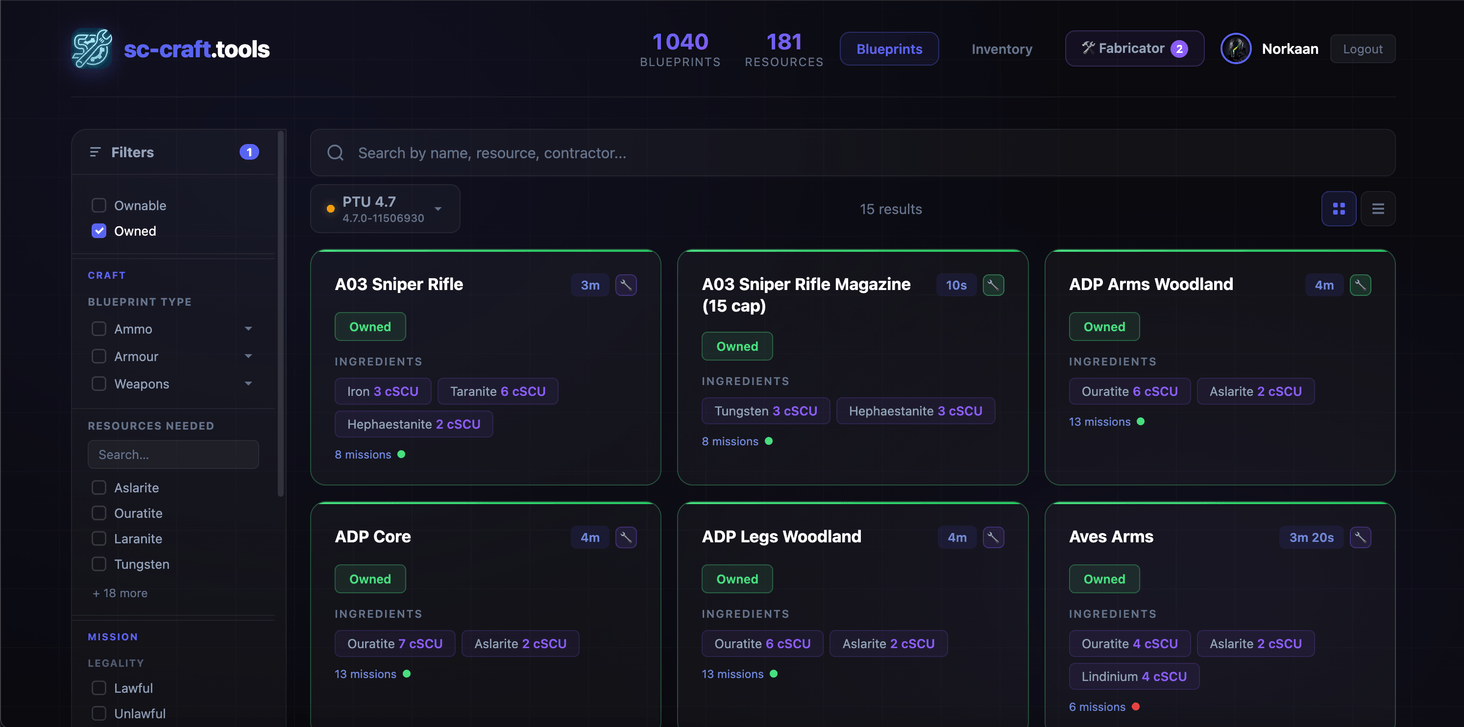Click craft wrench icon on A03 Sniper Rifle
The image size is (1464, 727).
(x=626, y=285)
